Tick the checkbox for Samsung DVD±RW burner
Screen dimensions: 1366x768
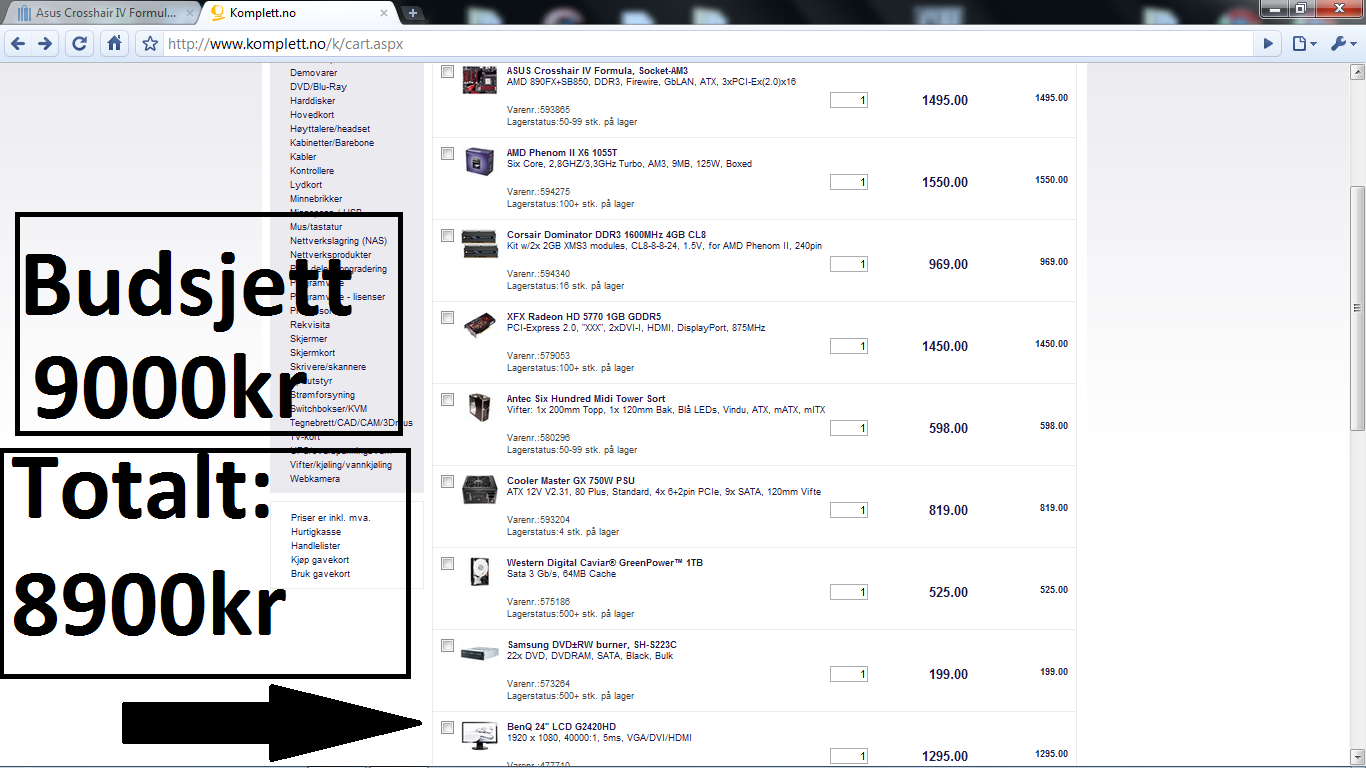447,645
